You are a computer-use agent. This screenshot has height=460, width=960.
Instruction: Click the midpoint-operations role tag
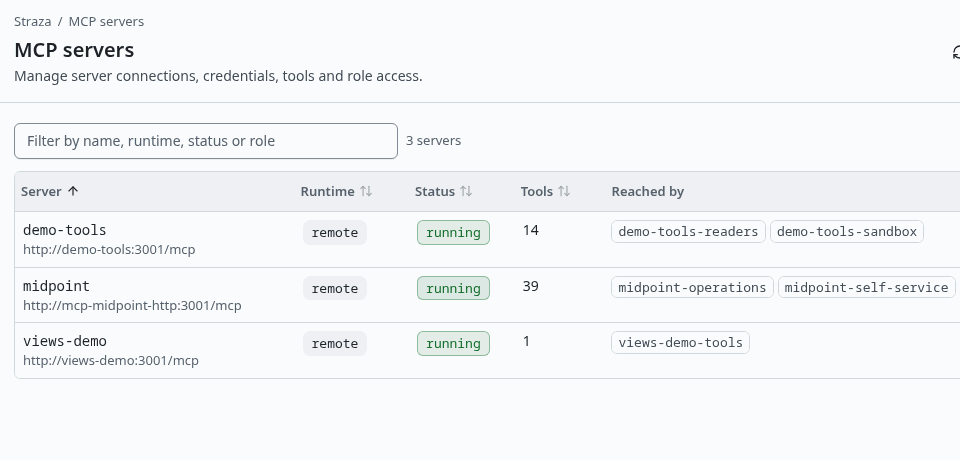692,287
